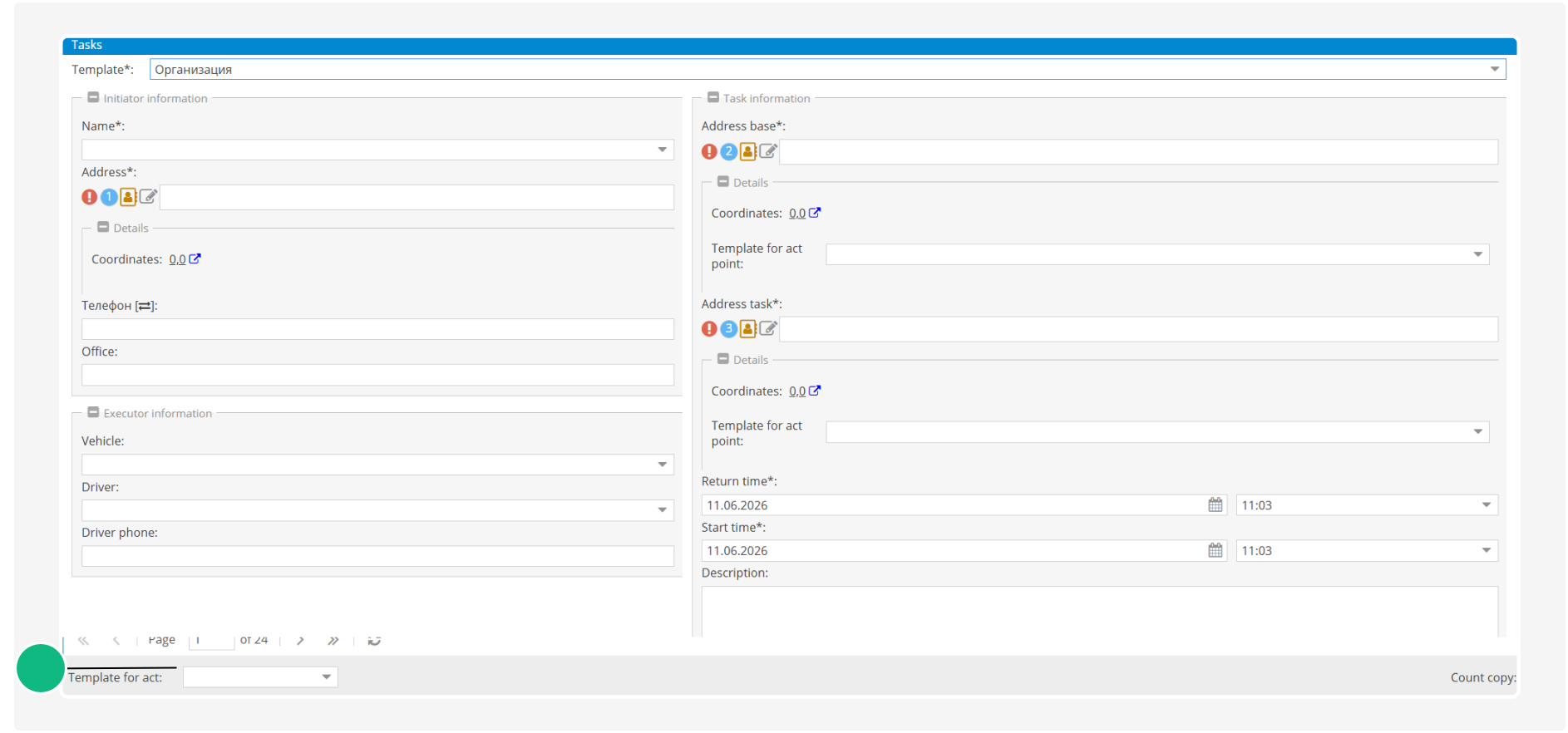
Task: Open the Start time hour dropdown
Action: pyautogui.click(x=1487, y=551)
